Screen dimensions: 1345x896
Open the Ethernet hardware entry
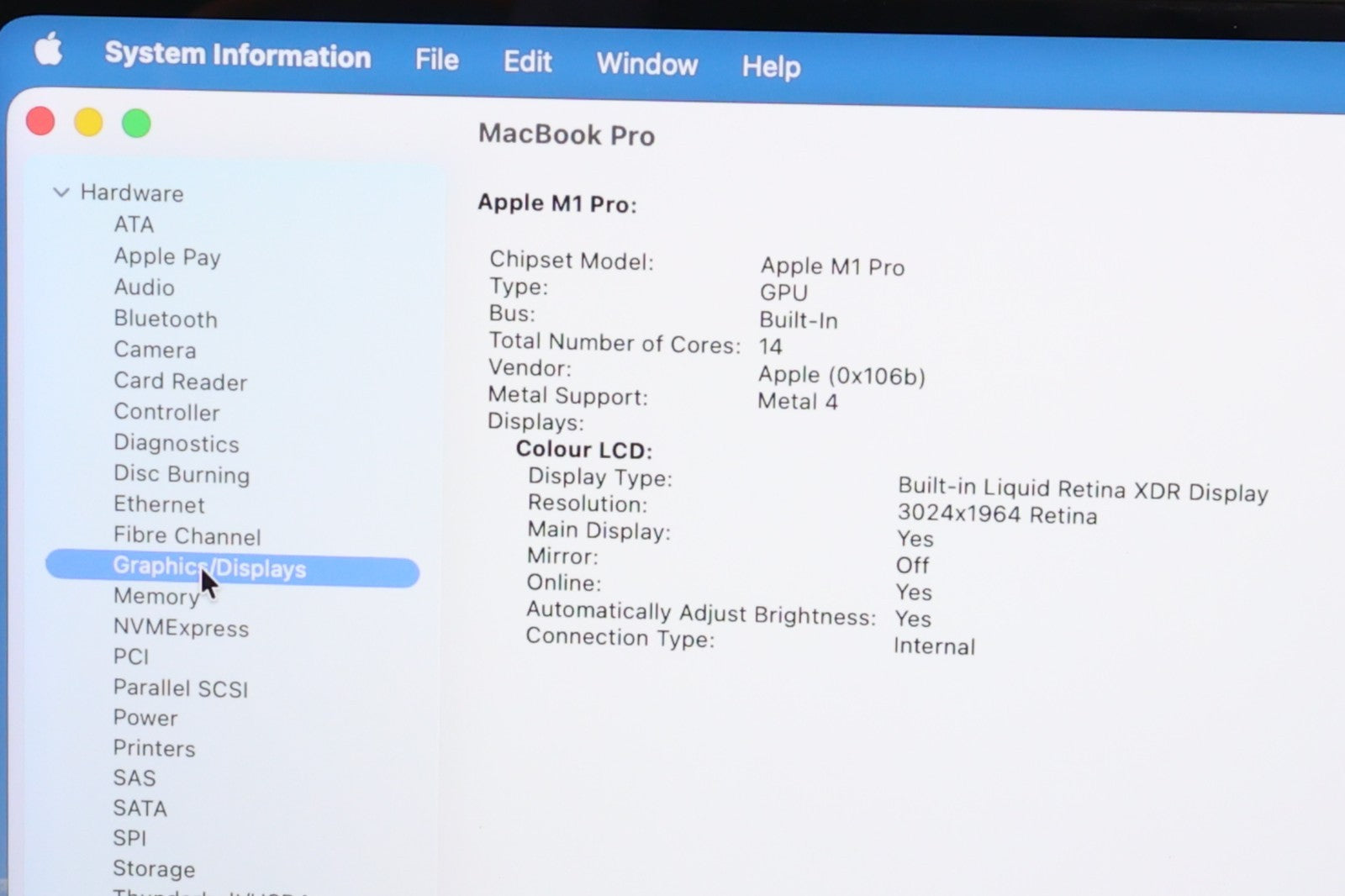(x=159, y=504)
